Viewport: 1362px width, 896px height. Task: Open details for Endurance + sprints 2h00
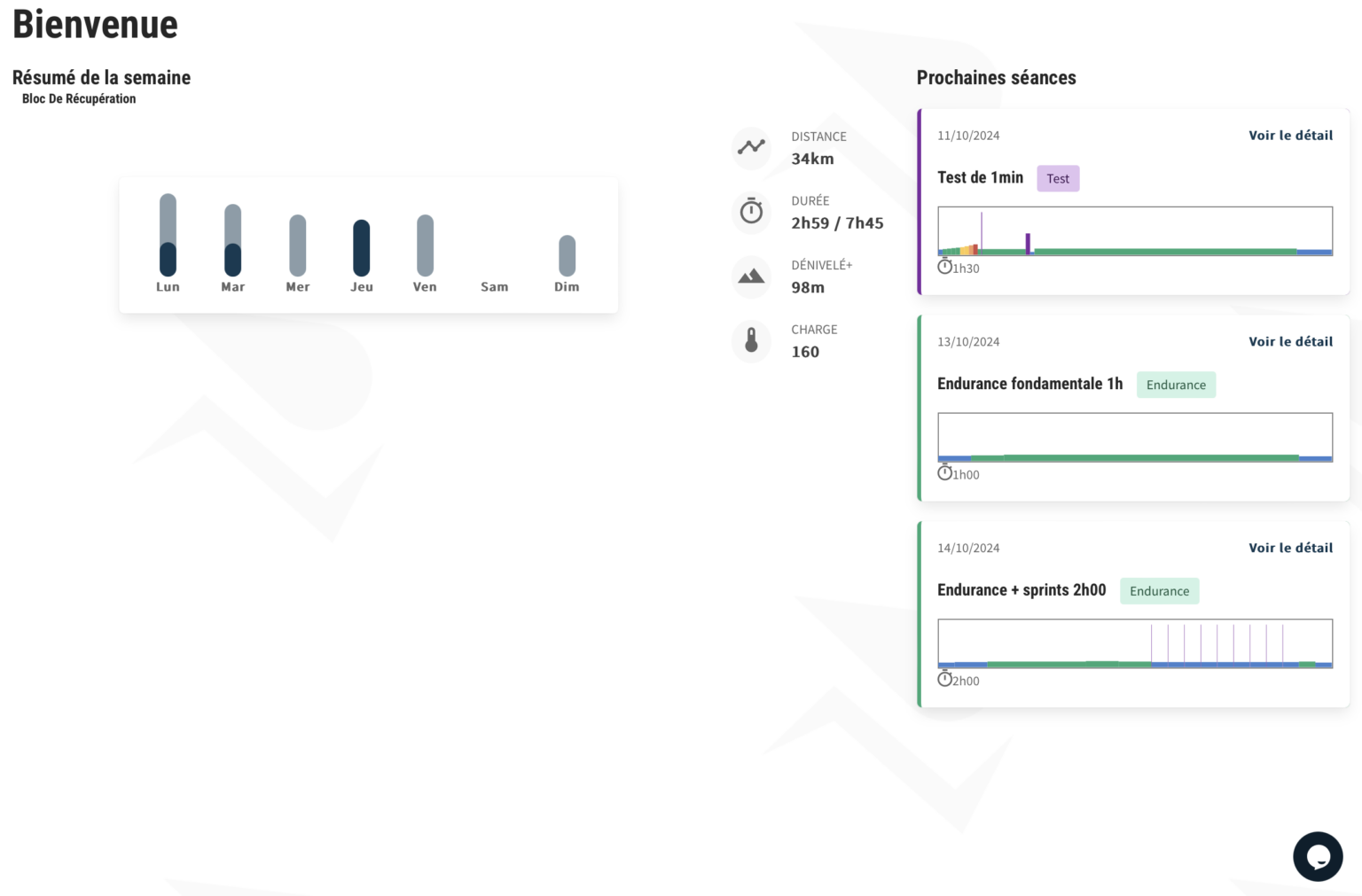pyautogui.click(x=1290, y=549)
